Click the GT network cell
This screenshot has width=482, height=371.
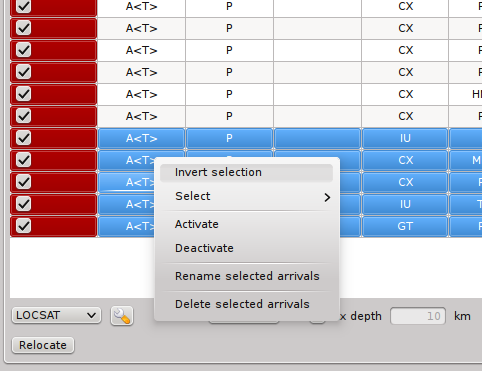405,226
